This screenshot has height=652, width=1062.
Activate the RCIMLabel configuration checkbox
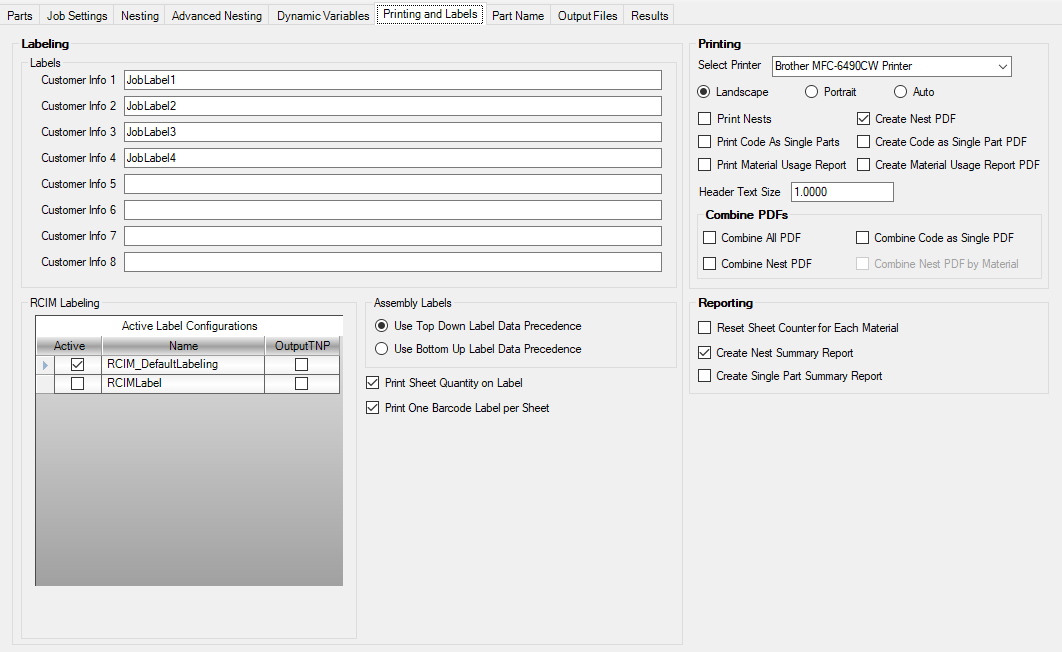pyautogui.click(x=77, y=383)
